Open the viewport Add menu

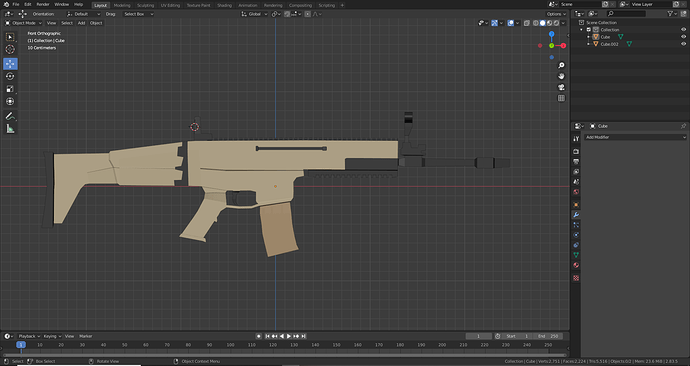tap(81, 23)
